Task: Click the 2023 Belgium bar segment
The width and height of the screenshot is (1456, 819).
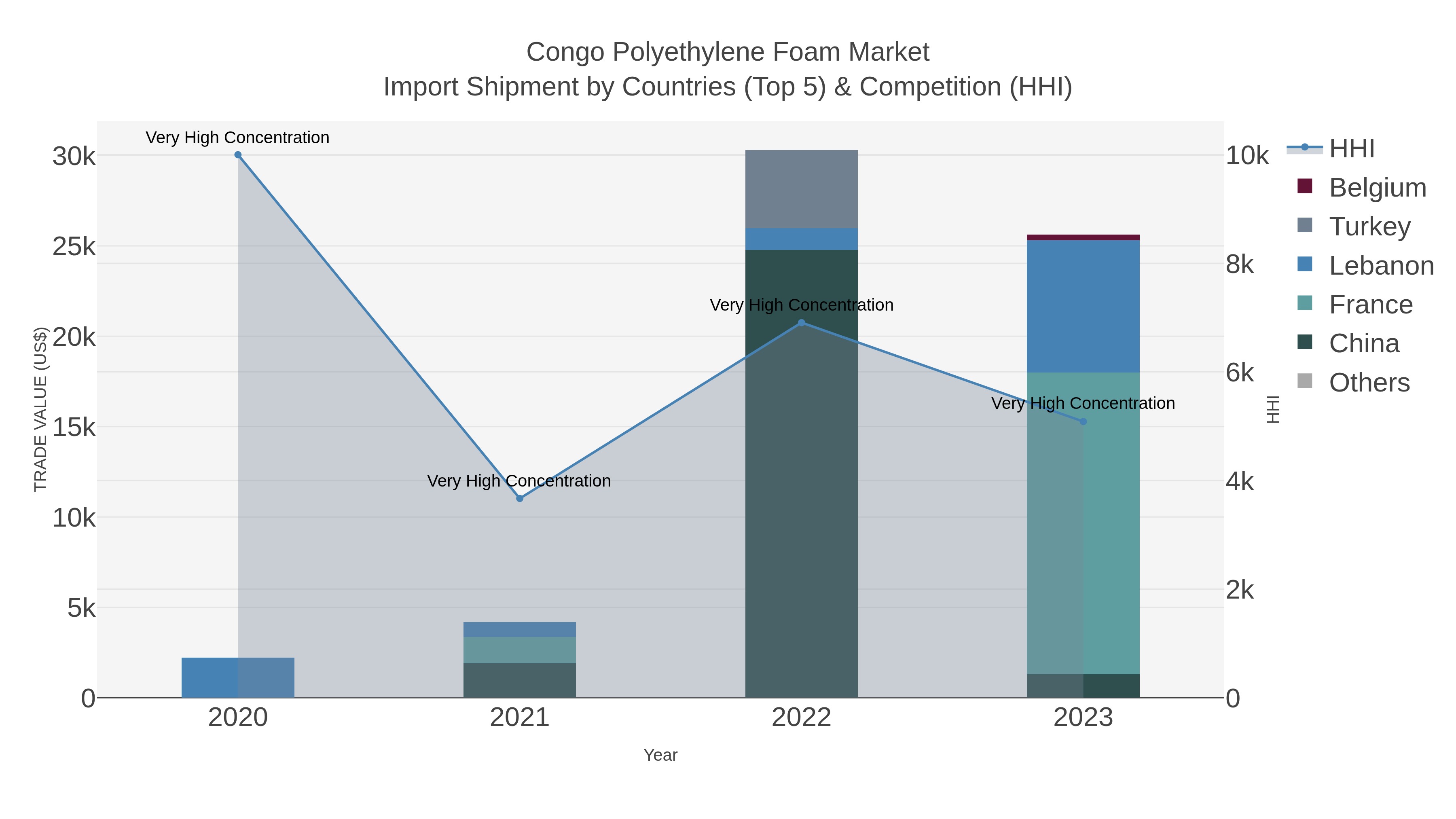Action: (1084, 237)
